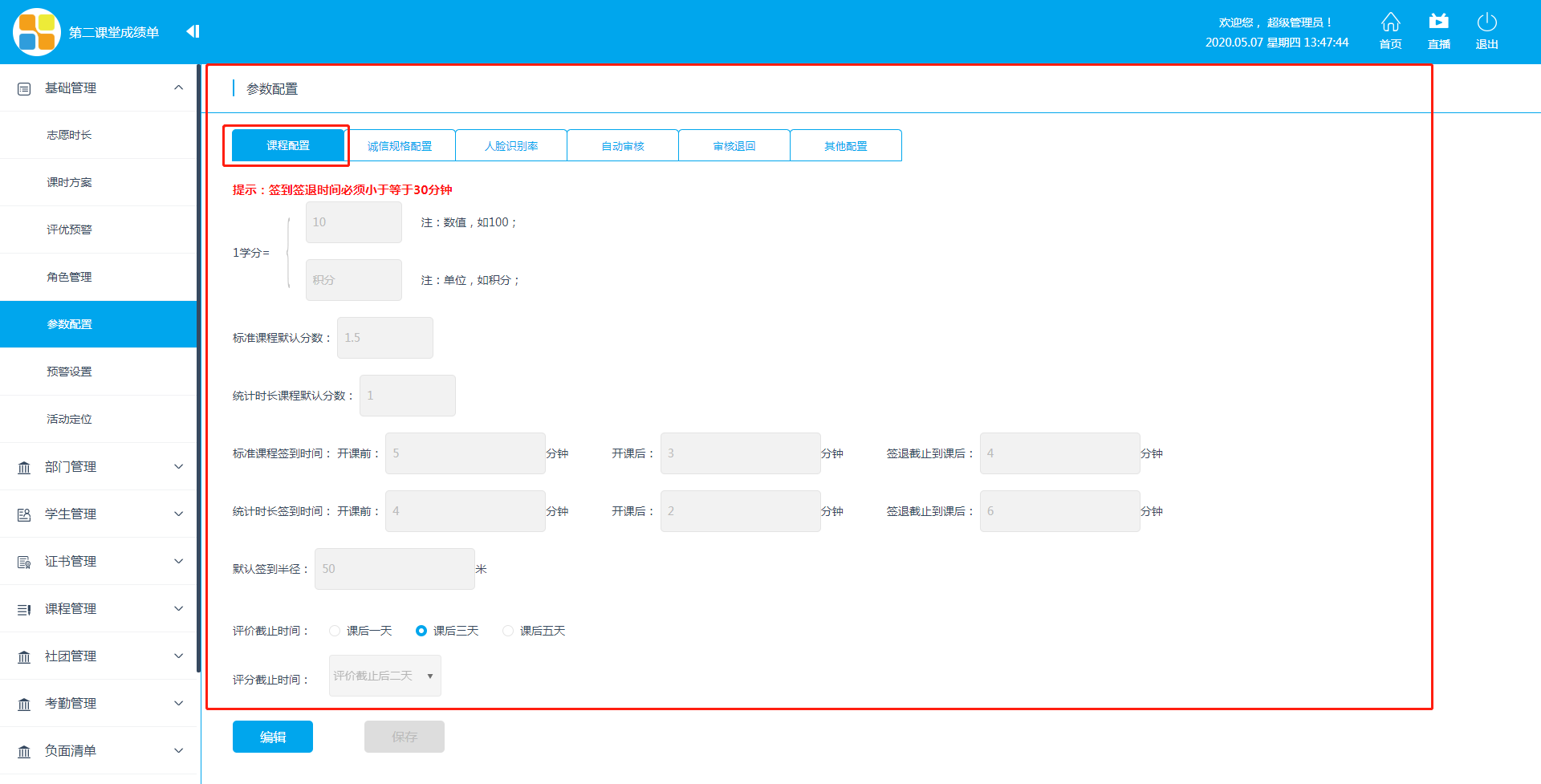Screen dimensions: 1541x784
Task: Switch to the 课程配置 tab
Action: 288,145
